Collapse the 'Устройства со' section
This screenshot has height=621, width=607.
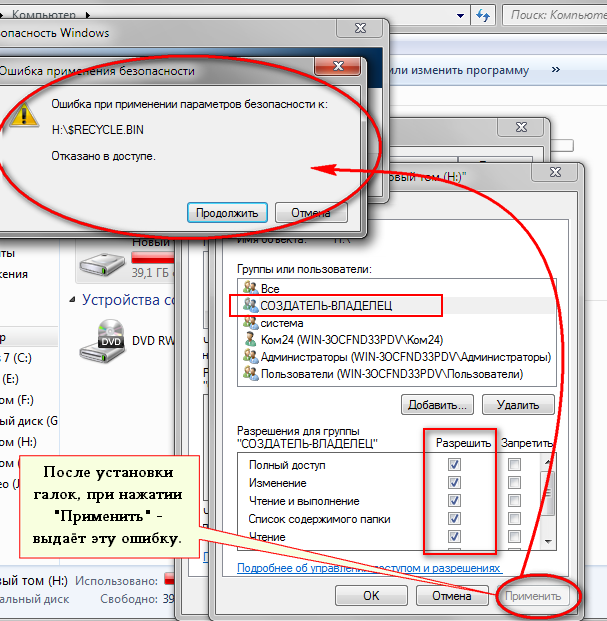(x=72, y=300)
